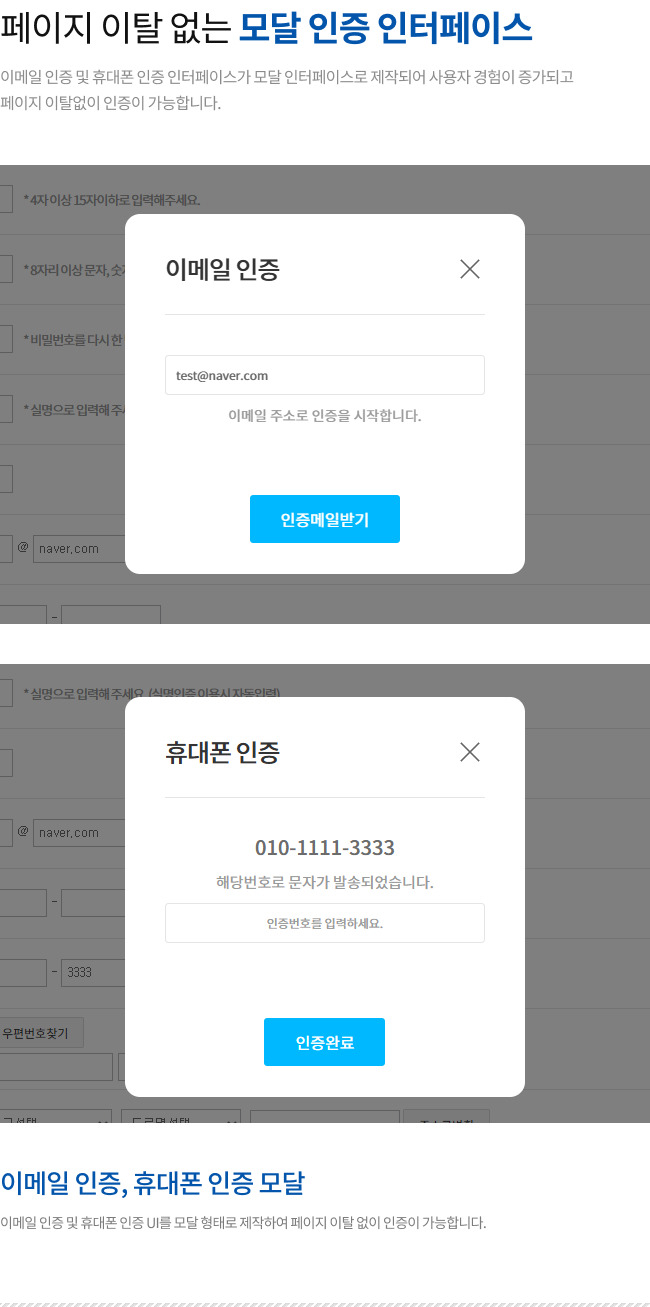
Task: Click the empty field left of 3333
Action: (x=23, y=973)
